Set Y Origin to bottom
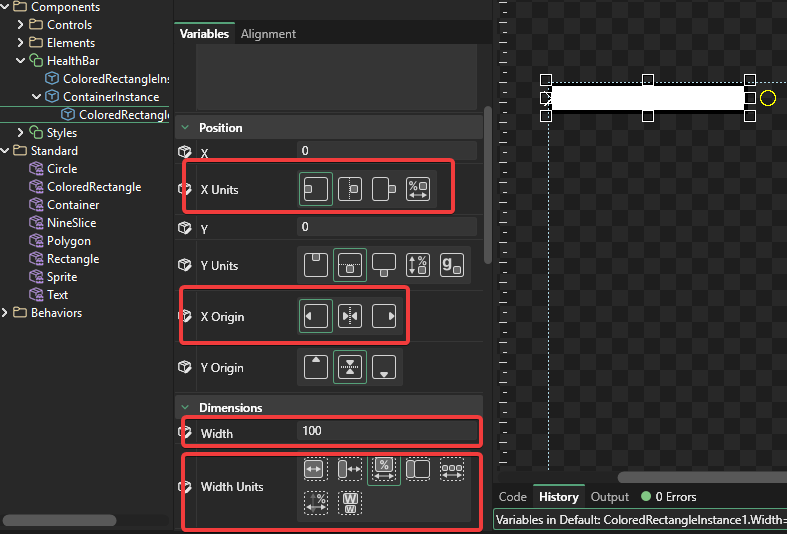Image resolution: width=787 pixels, height=534 pixels. pos(384,367)
